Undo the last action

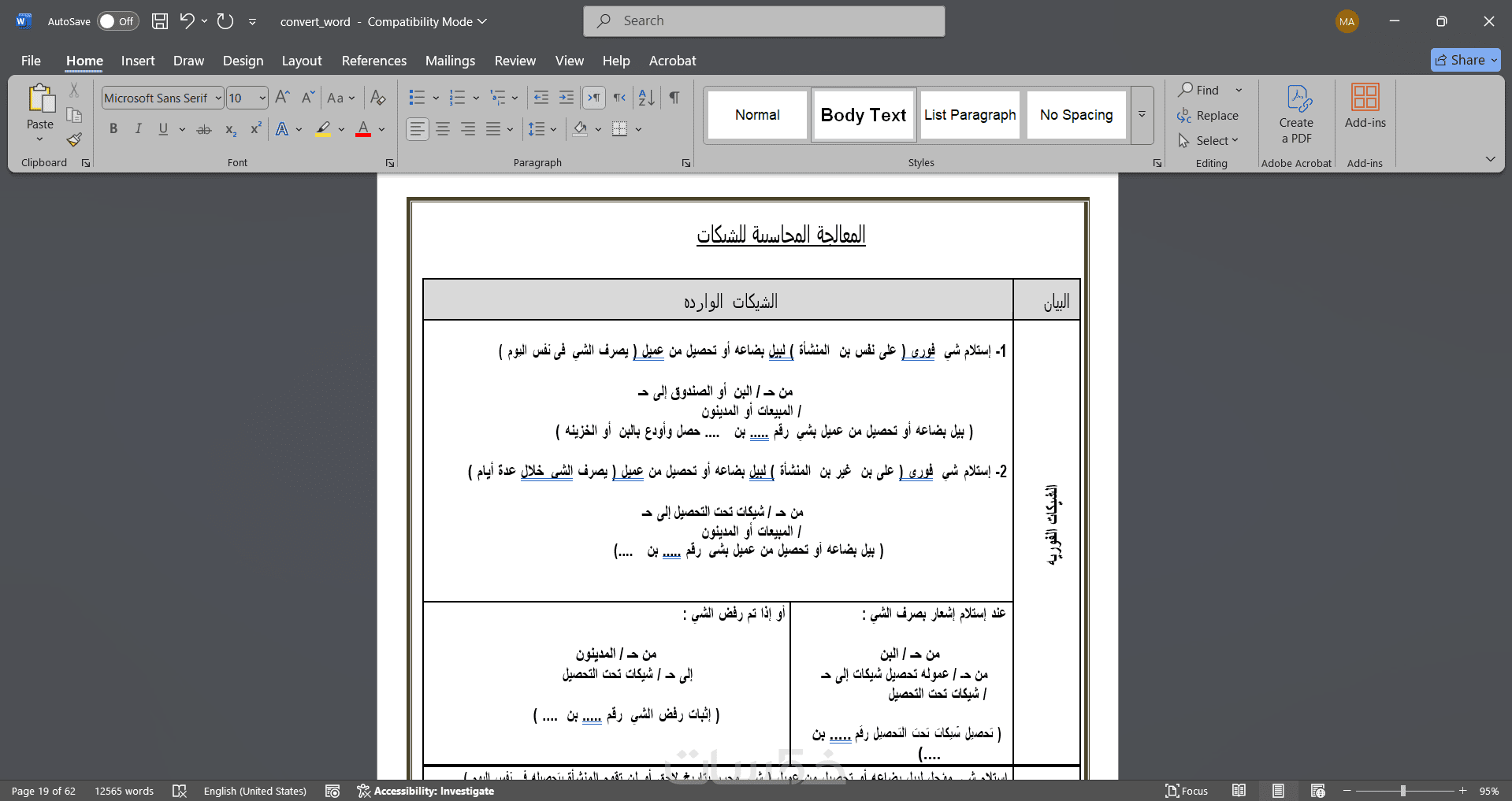tap(187, 21)
